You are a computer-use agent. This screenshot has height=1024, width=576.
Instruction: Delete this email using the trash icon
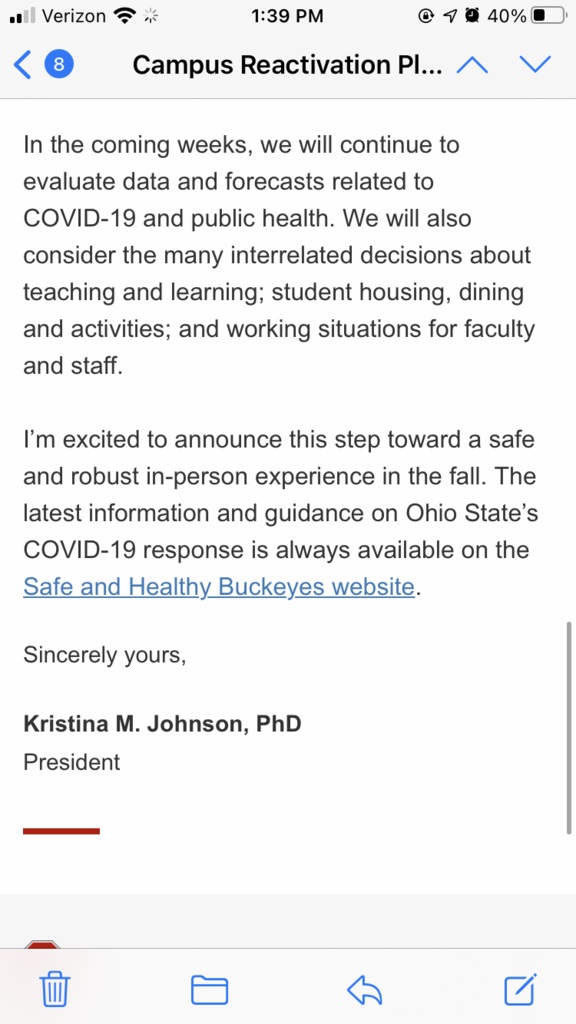(x=55, y=989)
